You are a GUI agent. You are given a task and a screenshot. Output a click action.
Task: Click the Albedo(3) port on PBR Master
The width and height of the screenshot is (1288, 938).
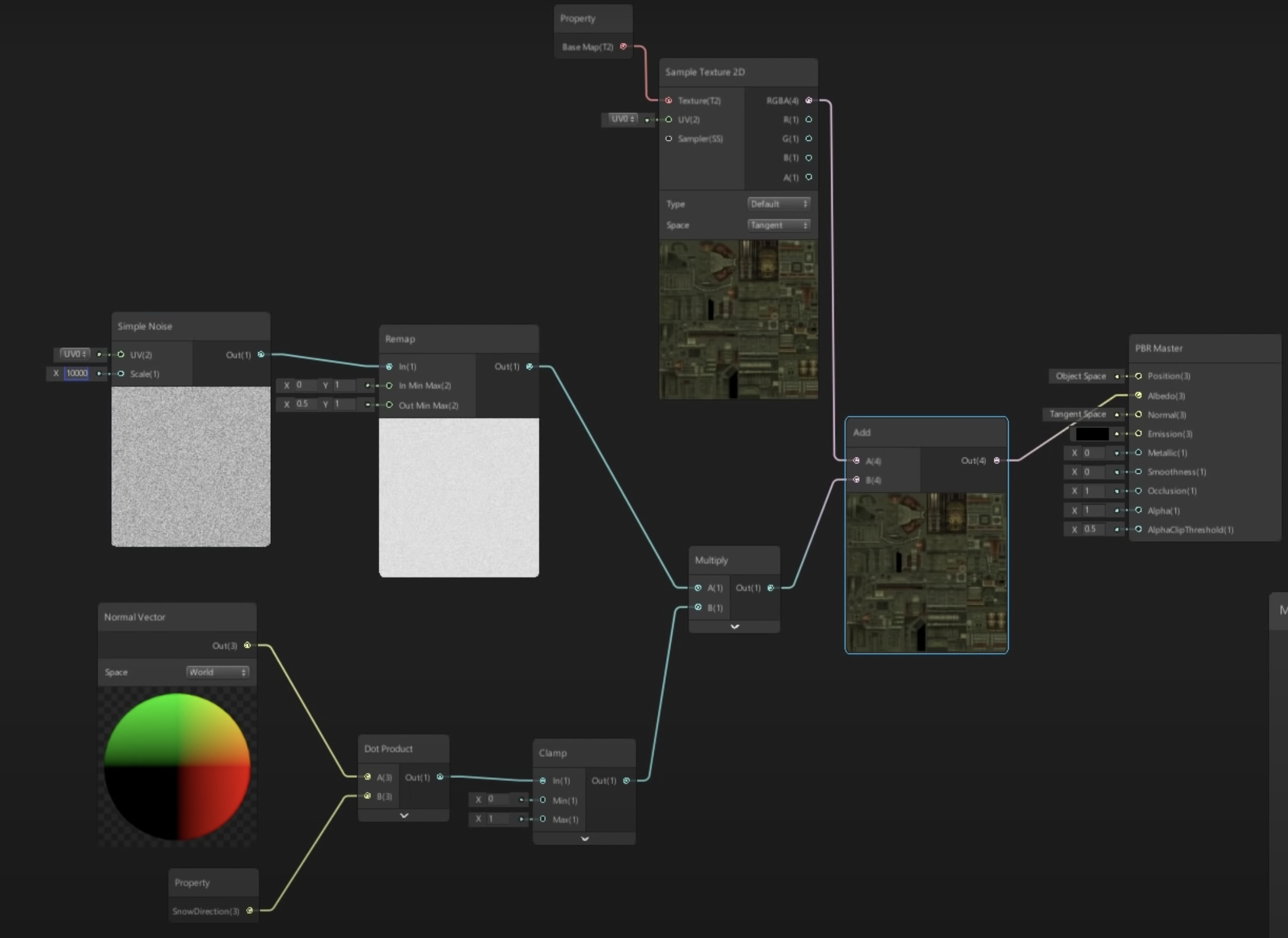coord(1138,396)
